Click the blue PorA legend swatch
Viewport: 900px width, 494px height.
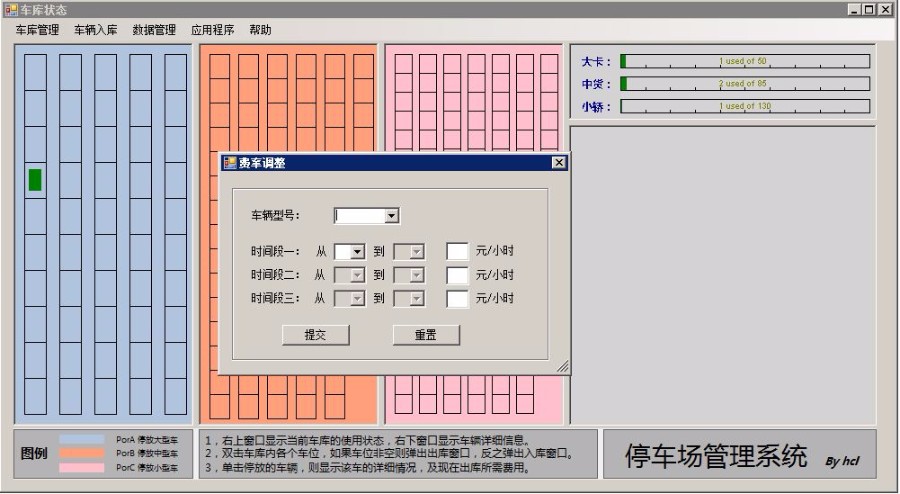(82, 439)
